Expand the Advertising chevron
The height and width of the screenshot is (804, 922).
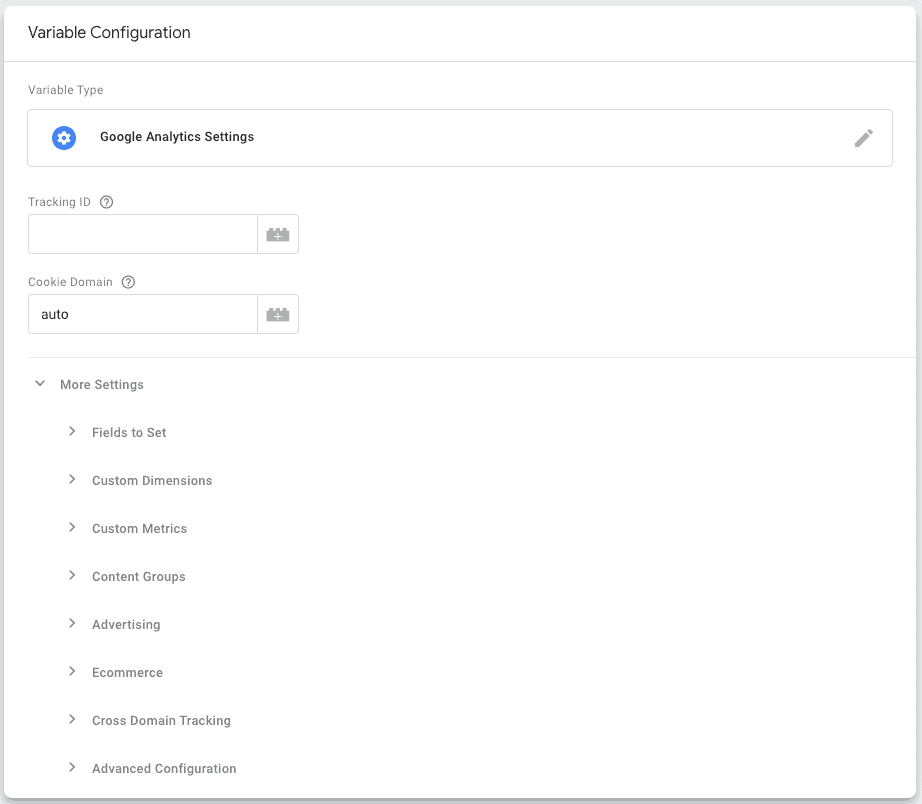point(72,623)
